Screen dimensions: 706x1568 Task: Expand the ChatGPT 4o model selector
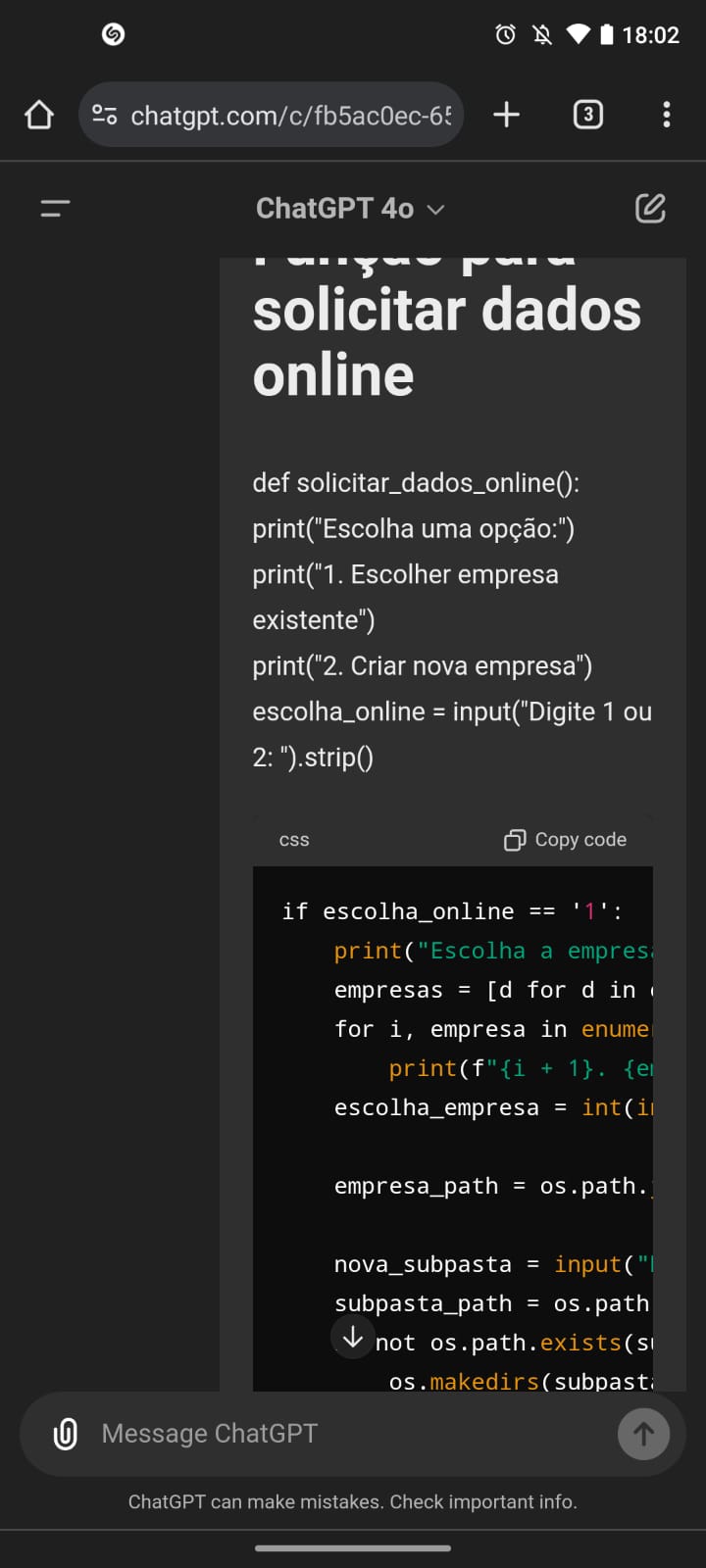[350, 209]
